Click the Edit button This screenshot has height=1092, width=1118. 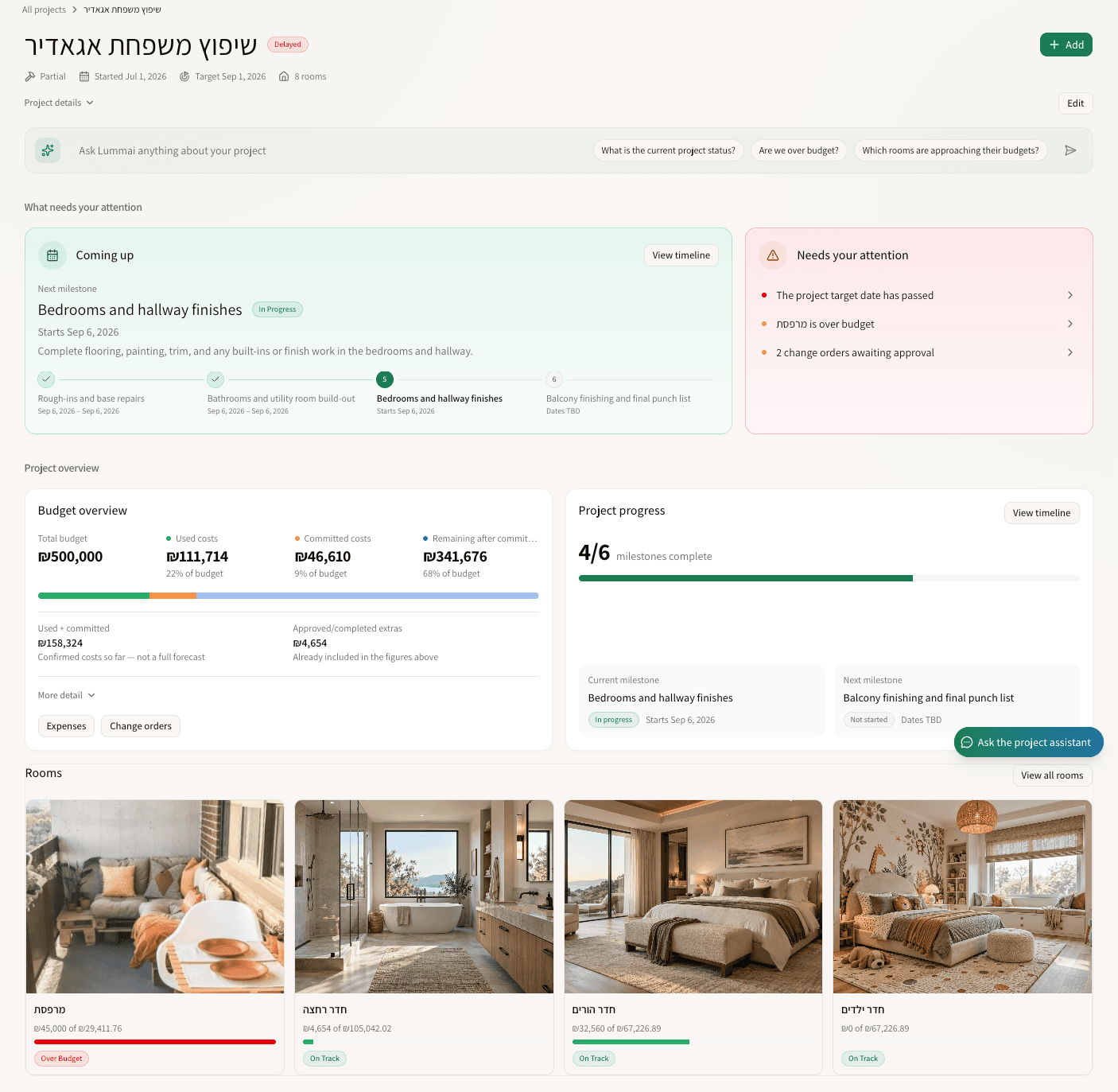(x=1075, y=103)
